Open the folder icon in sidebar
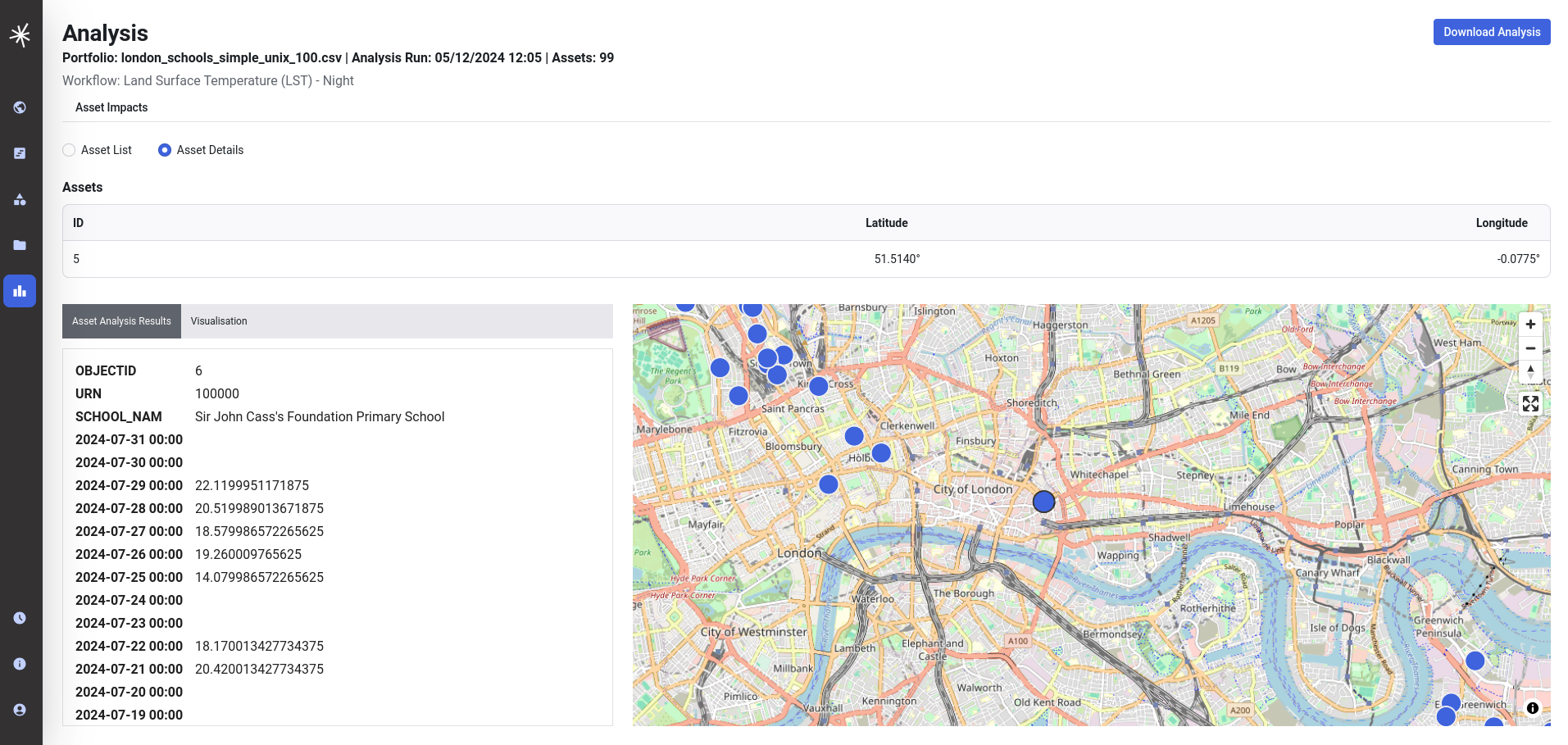The width and height of the screenshot is (1568, 745). [x=20, y=245]
